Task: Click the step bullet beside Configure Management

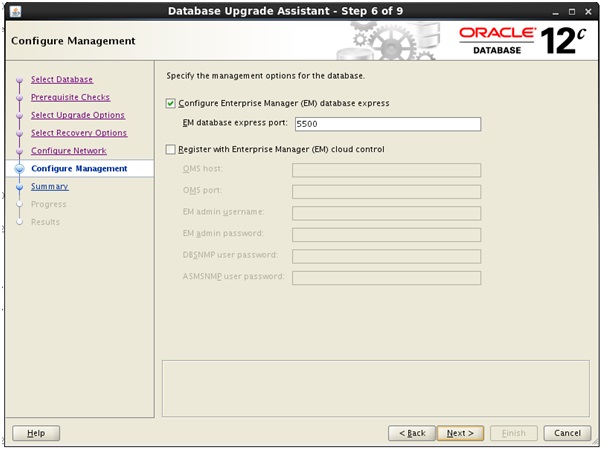Action: 19,169
